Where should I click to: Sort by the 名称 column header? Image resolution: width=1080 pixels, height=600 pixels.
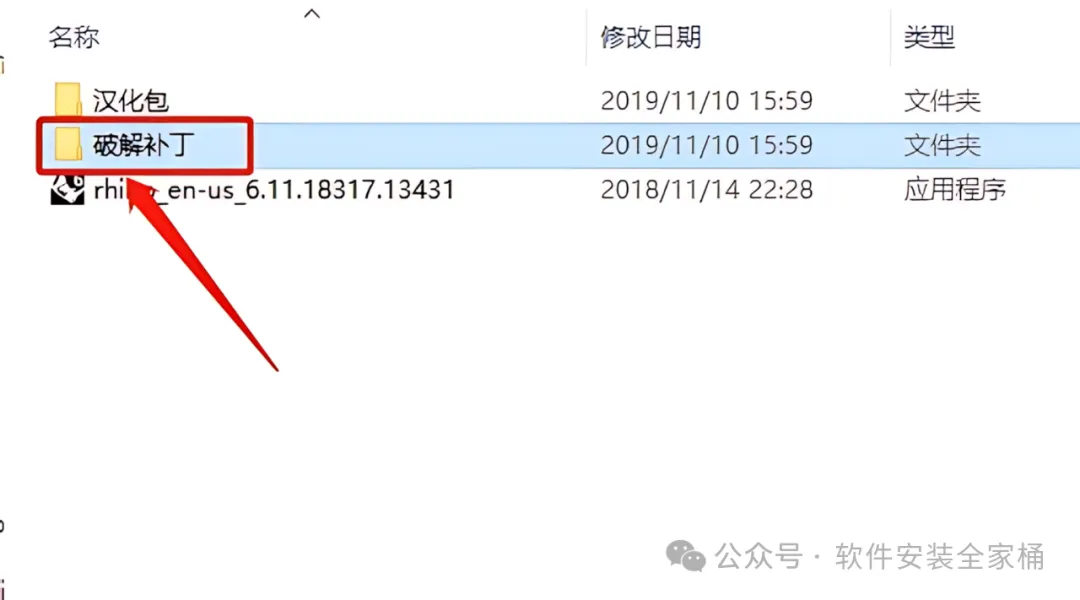coord(74,37)
